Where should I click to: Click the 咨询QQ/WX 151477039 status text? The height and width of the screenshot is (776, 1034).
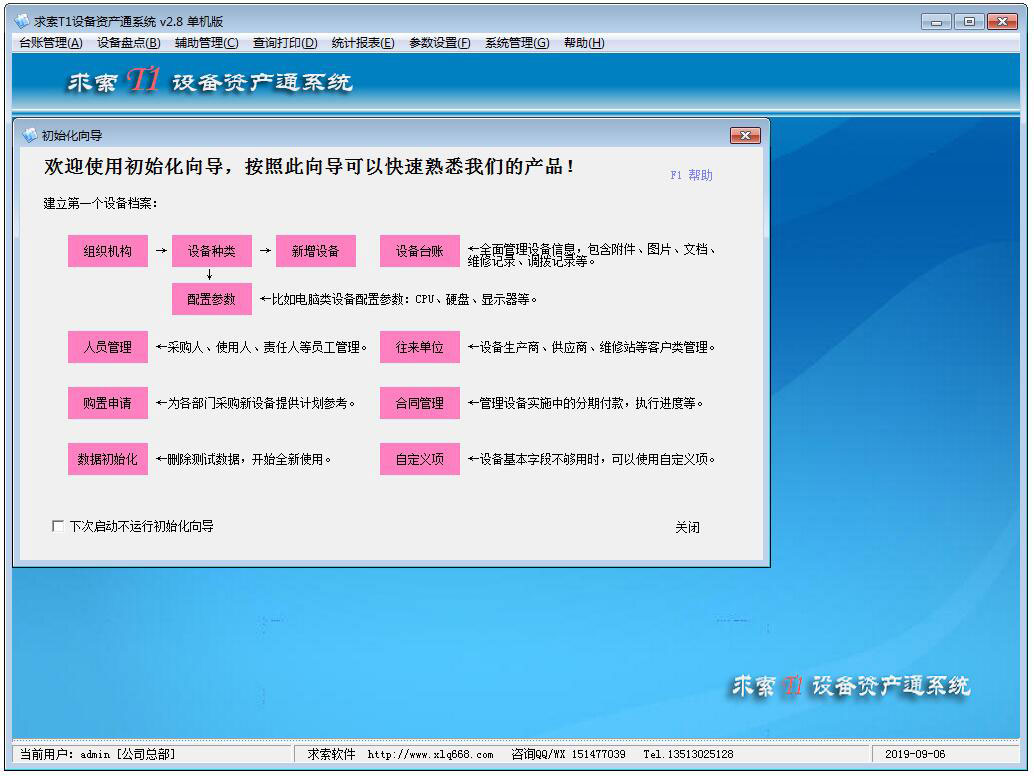[x=568, y=754]
